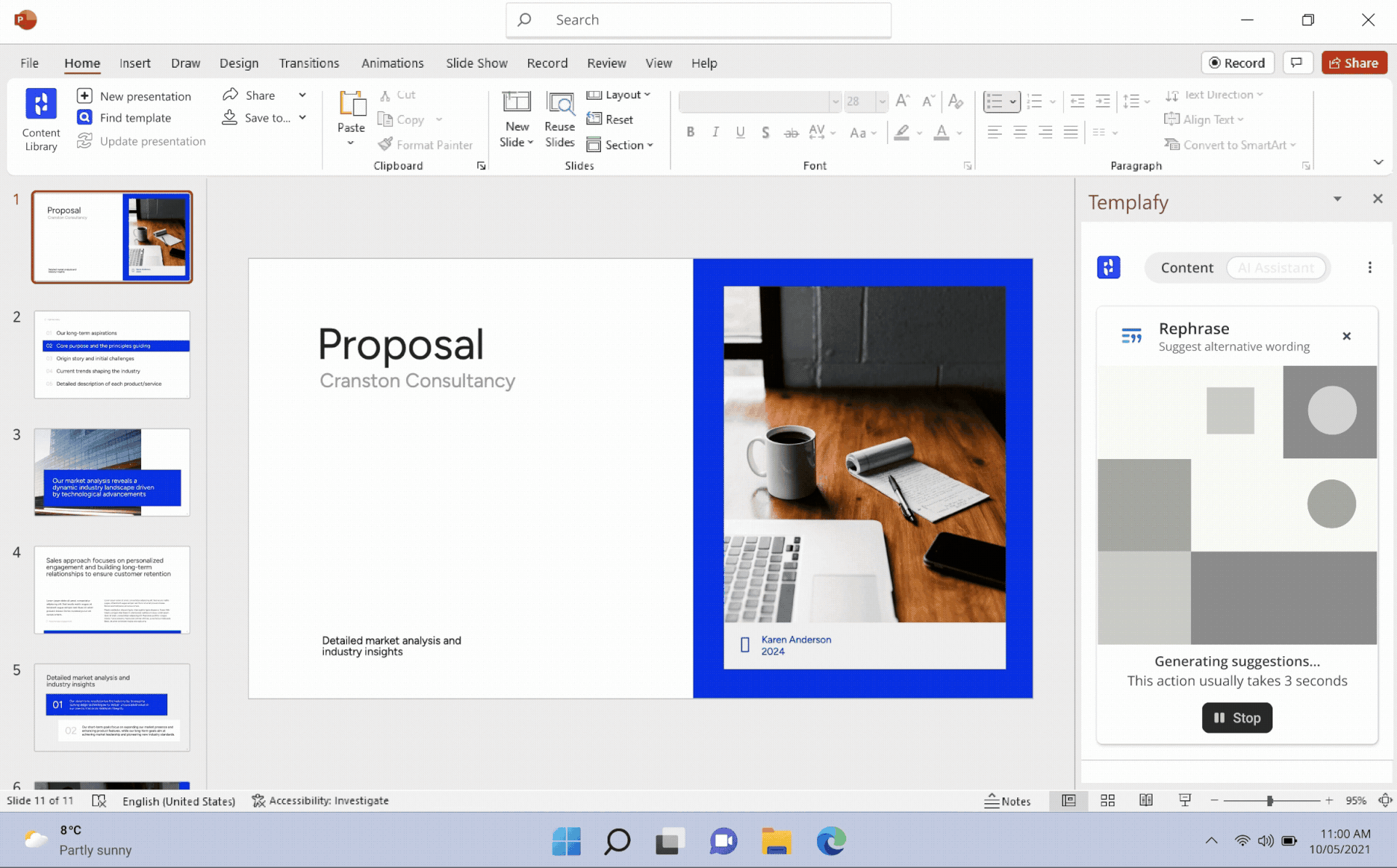Toggle Bold formatting

690,132
